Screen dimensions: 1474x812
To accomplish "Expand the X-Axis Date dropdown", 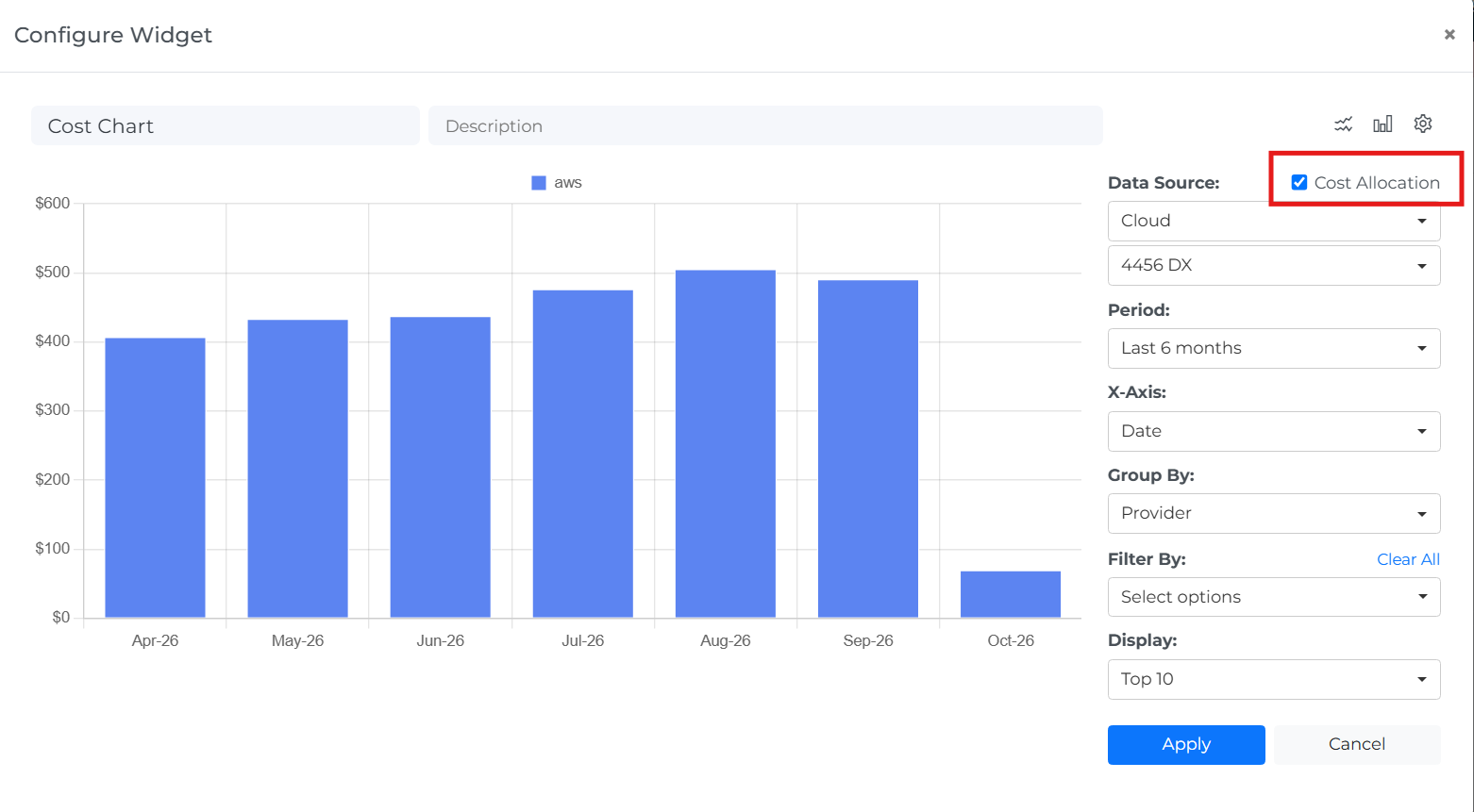I will tap(1274, 431).
